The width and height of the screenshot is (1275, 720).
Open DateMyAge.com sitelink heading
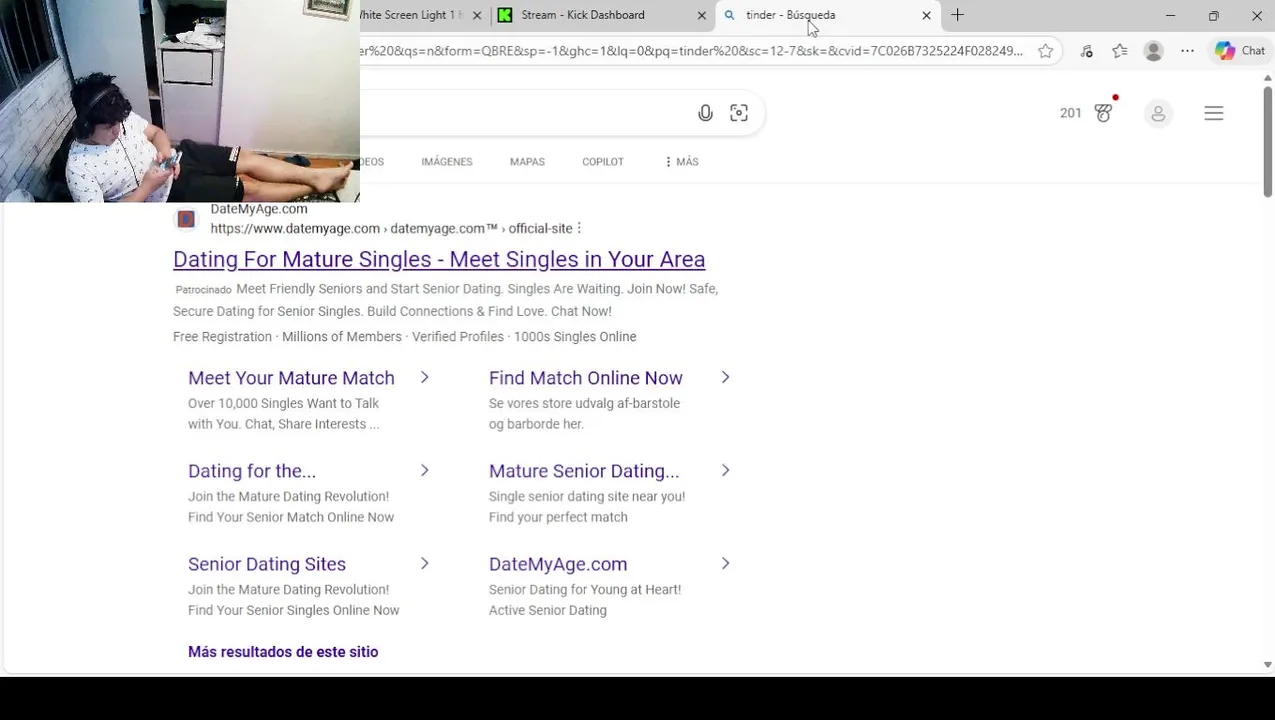(x=558, y=564)
